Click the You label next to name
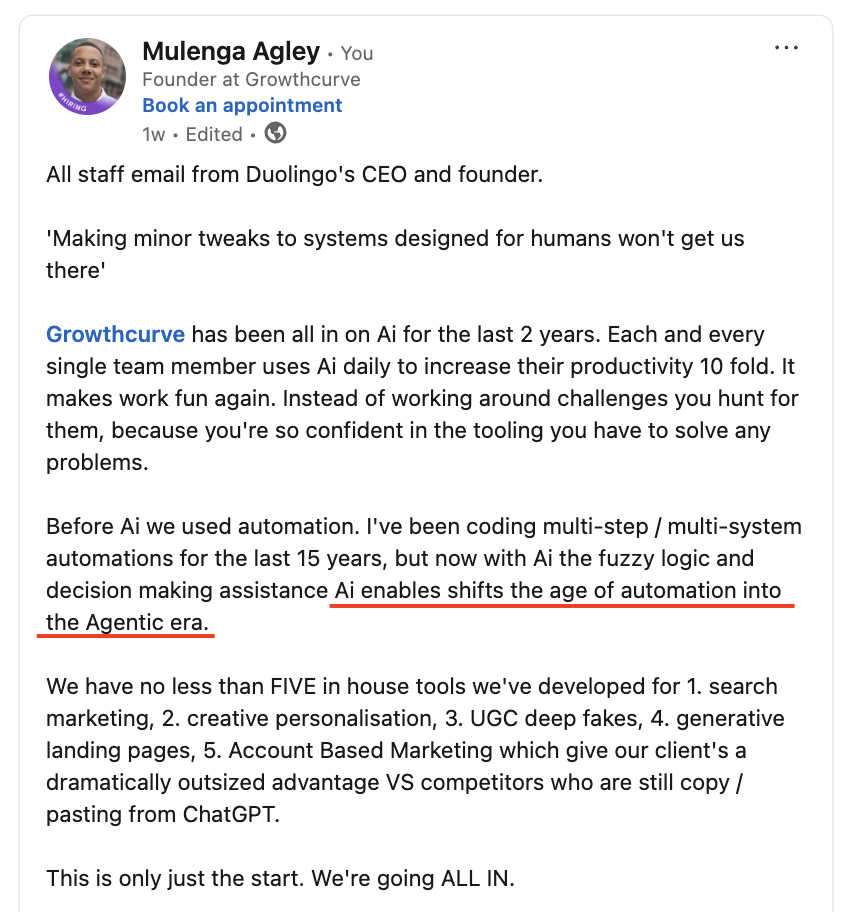This screenshot has width=858, height=912. (357, 53)
